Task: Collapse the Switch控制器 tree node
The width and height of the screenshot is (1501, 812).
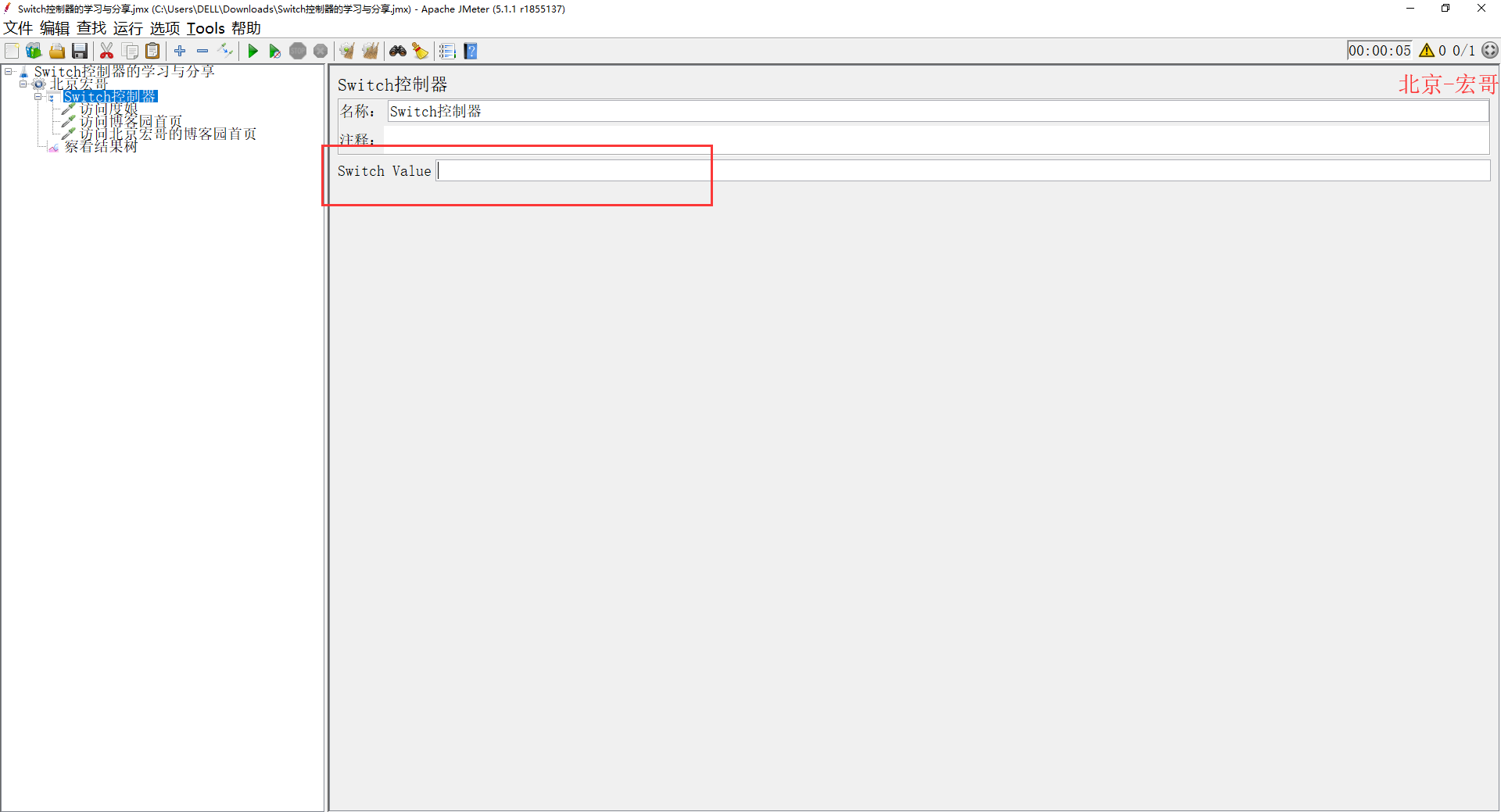Action: coord(38,96)
